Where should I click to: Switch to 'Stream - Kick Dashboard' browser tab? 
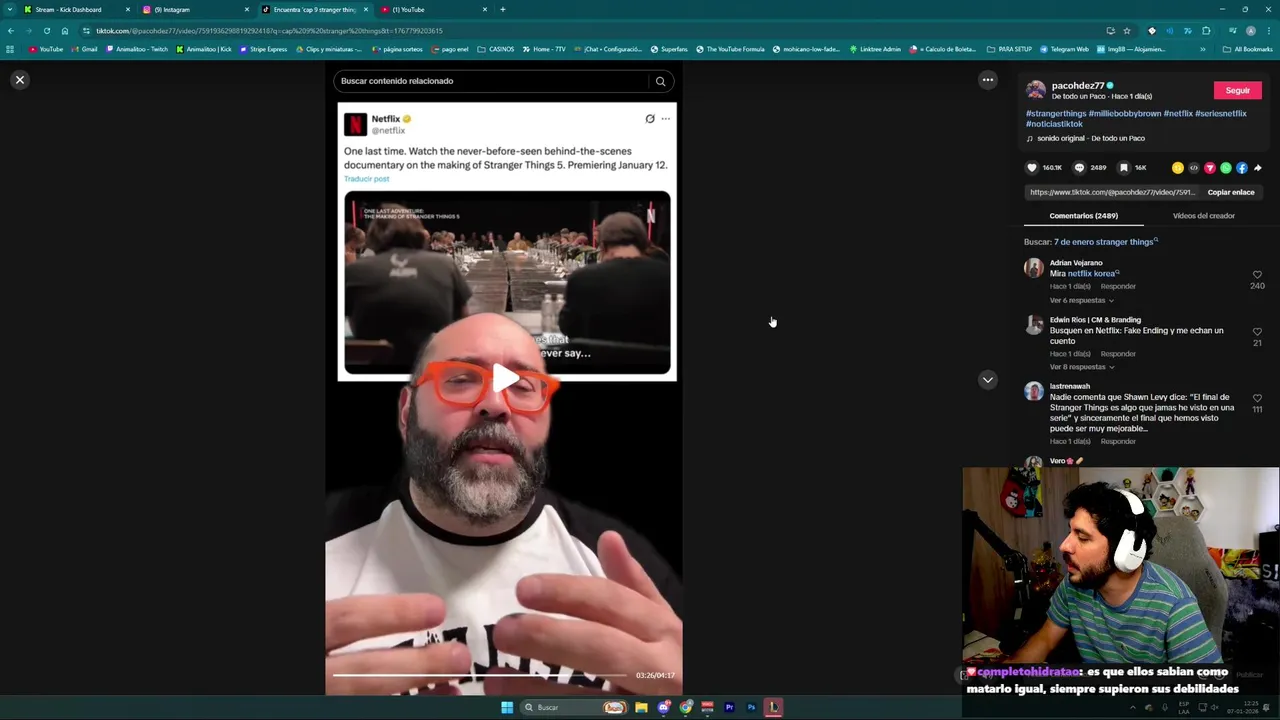point(77,10)
